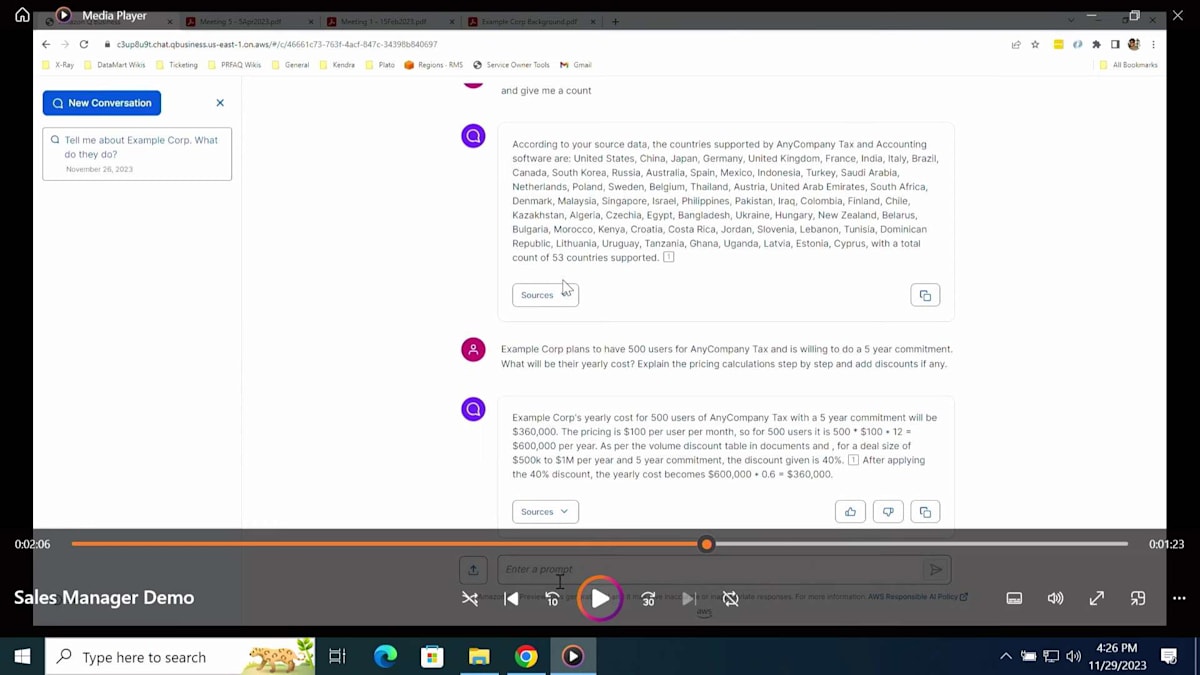The width and height of the screenshot is (1200, 675).
Task: Upload a file using the attach icon
Action: [x=473, y=568]
